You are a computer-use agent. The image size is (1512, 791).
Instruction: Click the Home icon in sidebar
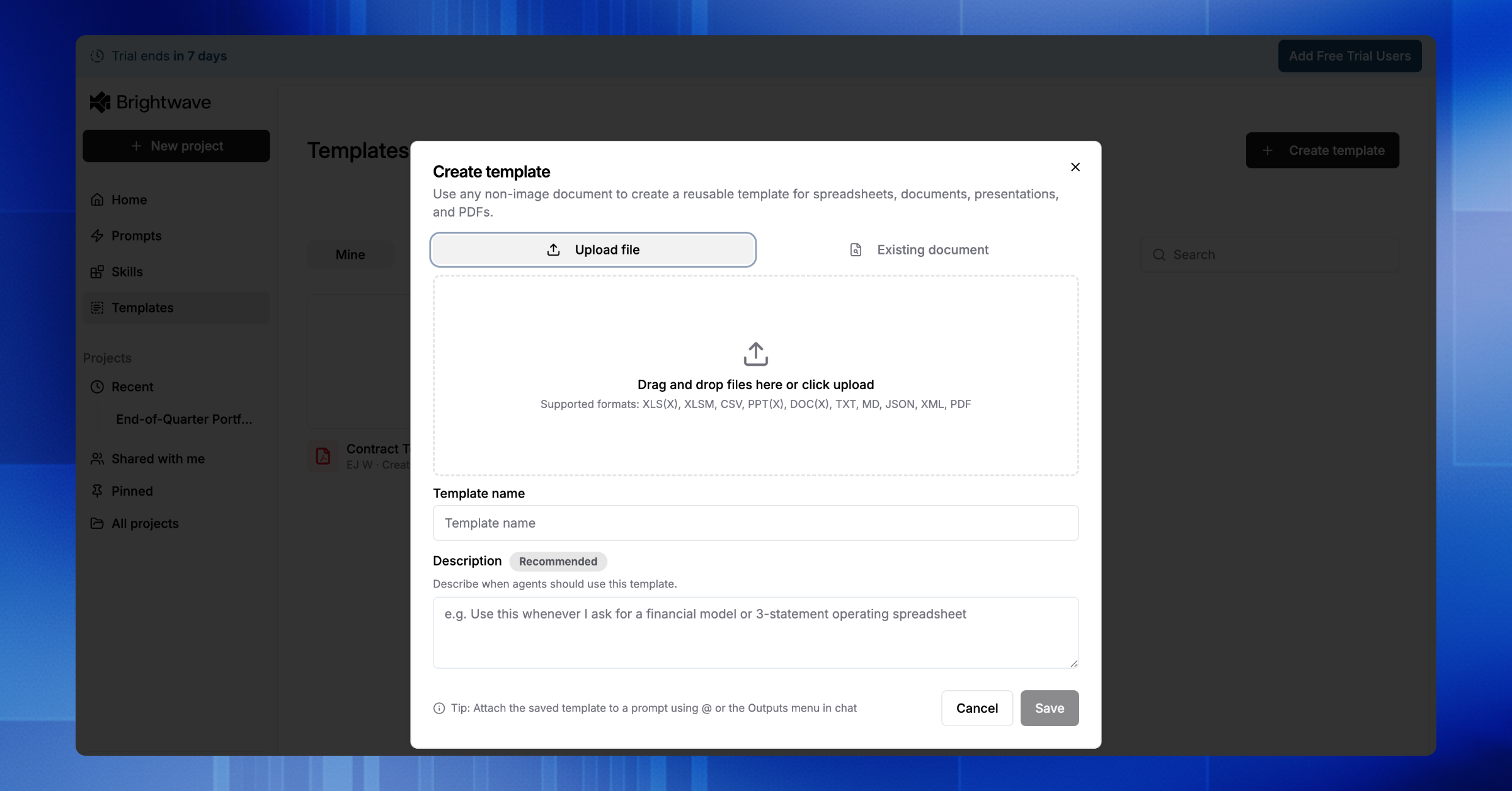(x=97, y=200)
